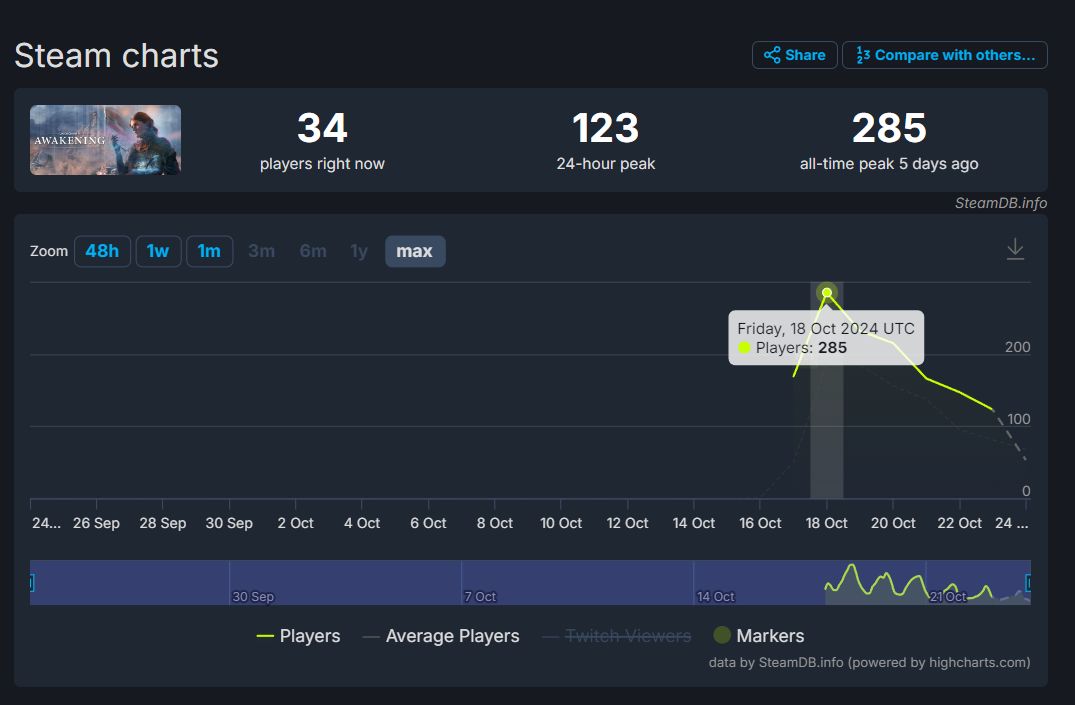Toggle the Players series in legend

[298, 636]
